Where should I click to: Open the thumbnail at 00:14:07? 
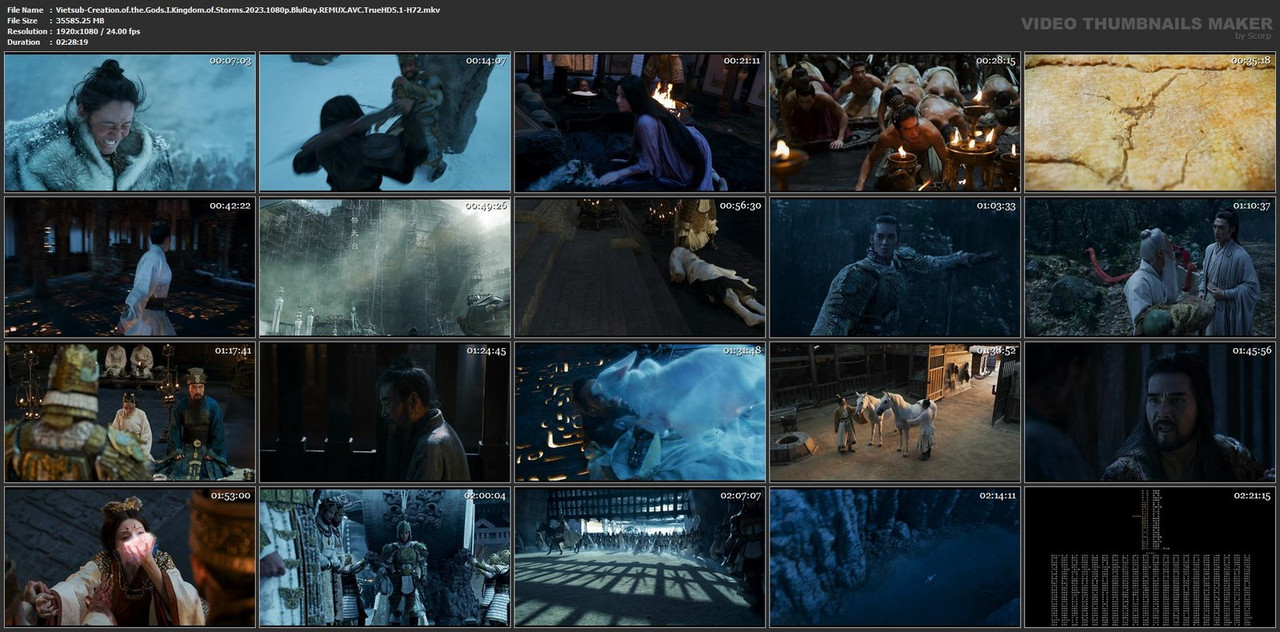(x=385, y=122)
